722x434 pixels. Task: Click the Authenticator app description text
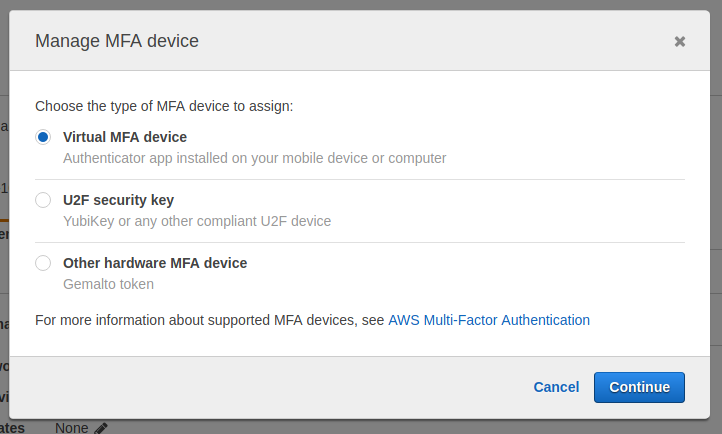click(x=254, y=158)
